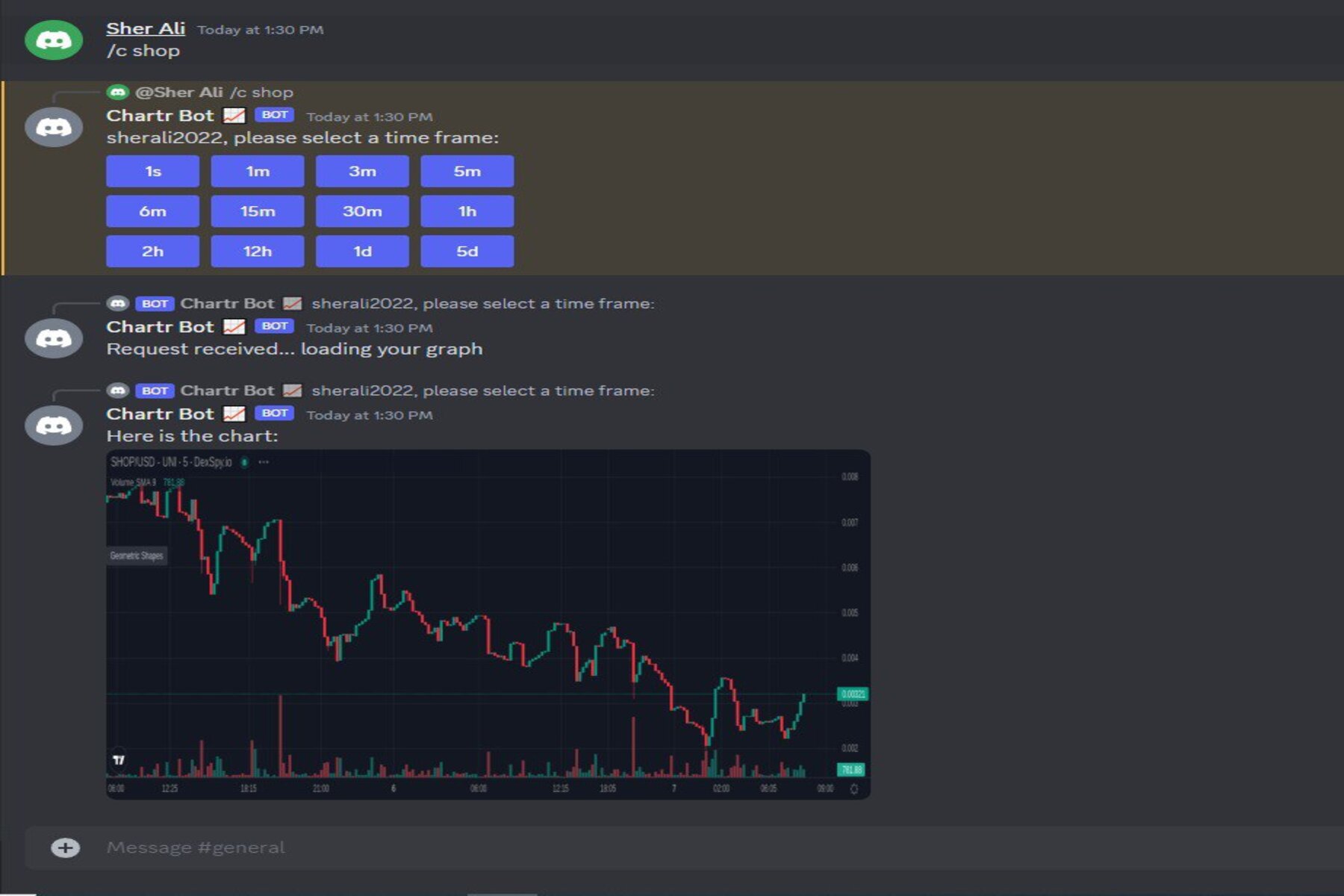The width and height of the screenshot is (1344, 896).
Task: Choose the 5m time frame
Action: tap(467, 171)
